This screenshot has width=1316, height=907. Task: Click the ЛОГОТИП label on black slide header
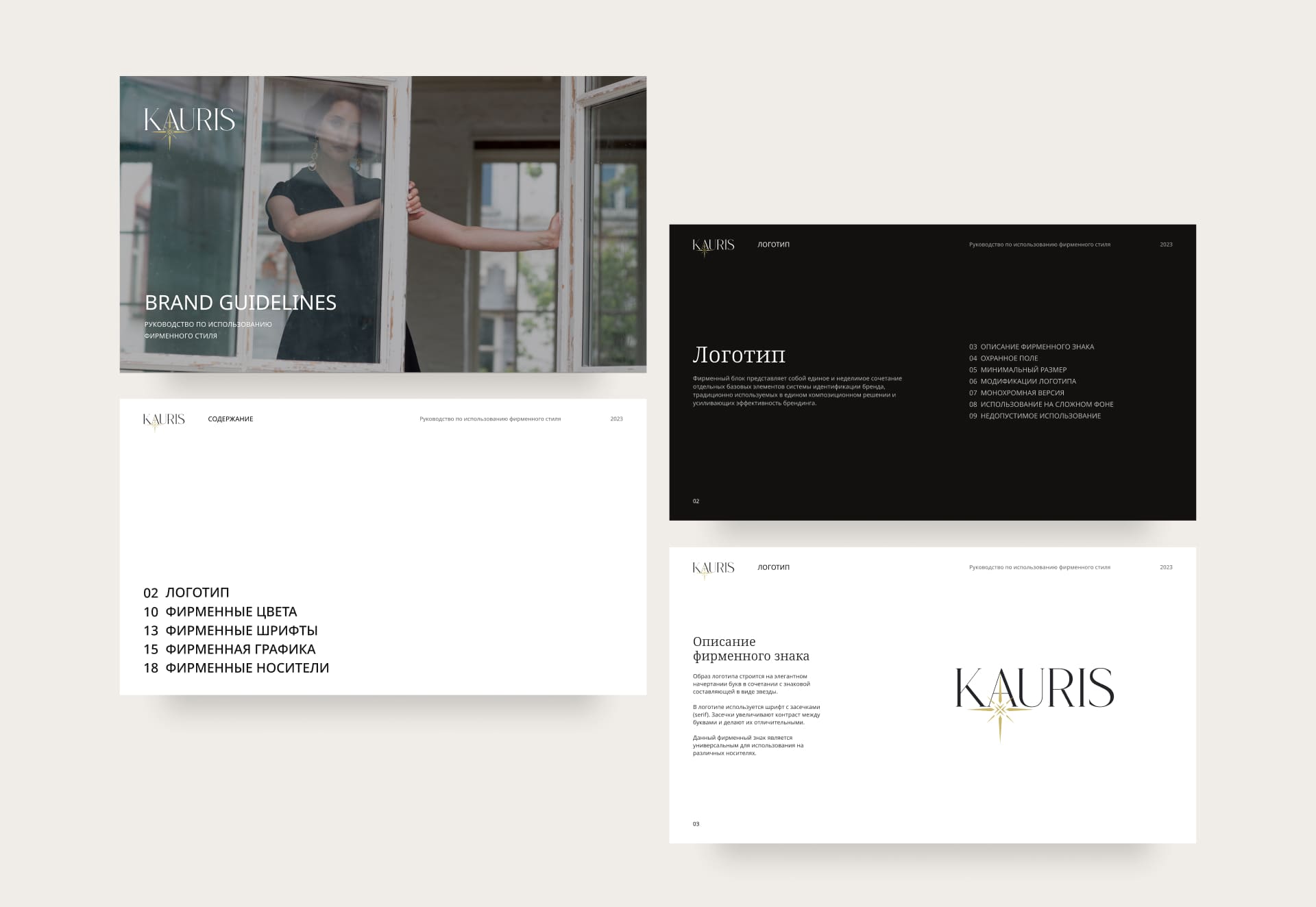point(773,245)
